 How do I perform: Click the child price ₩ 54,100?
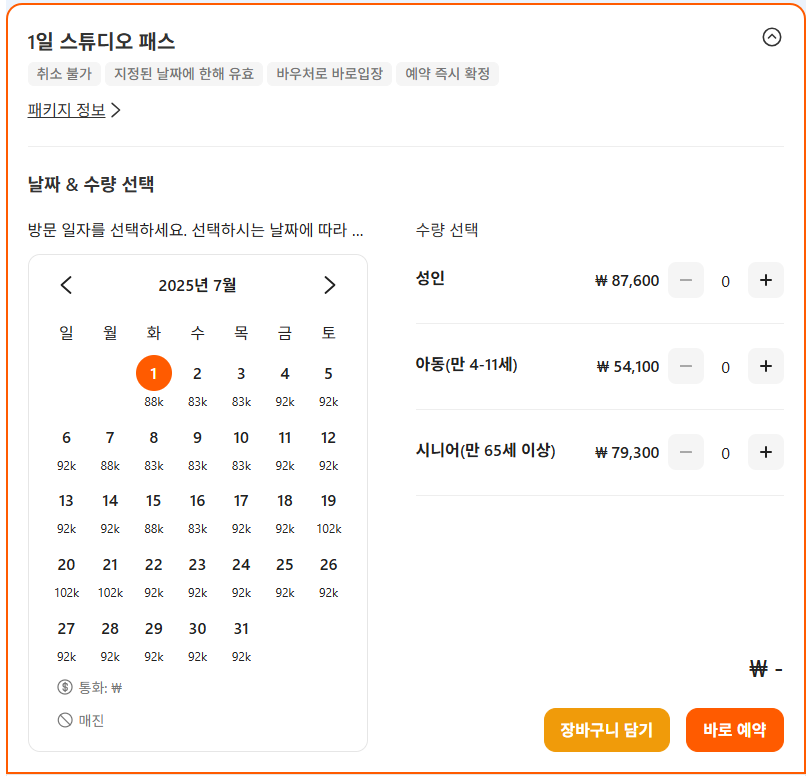(x=628, y=366)
